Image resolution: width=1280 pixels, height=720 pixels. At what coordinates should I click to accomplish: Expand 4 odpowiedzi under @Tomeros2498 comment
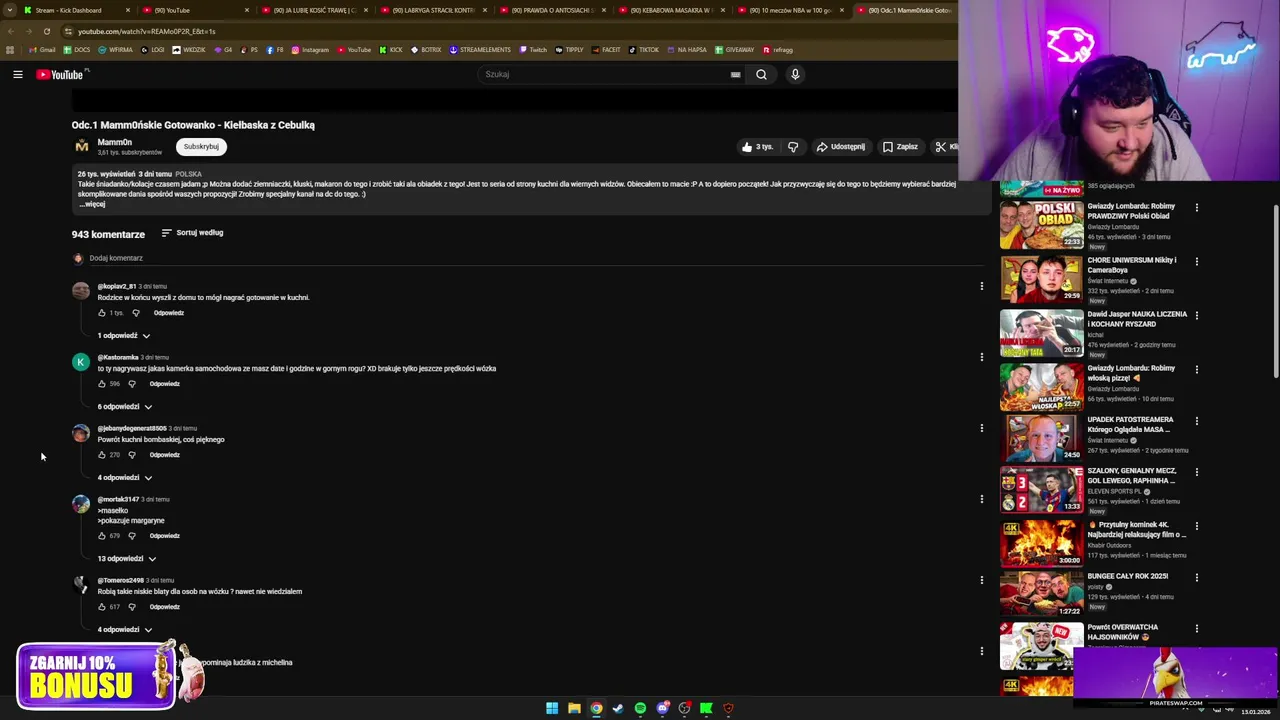pos(125,630)
